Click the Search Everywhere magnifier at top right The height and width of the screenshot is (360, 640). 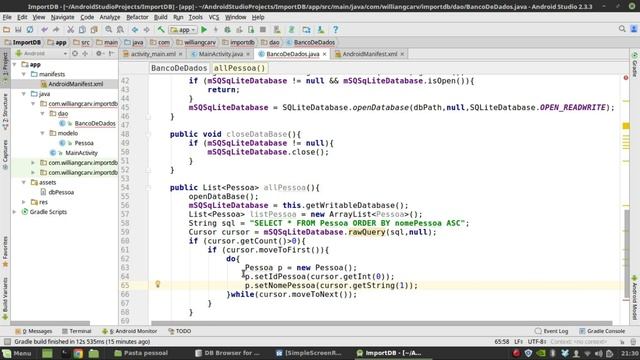(622, 29)
